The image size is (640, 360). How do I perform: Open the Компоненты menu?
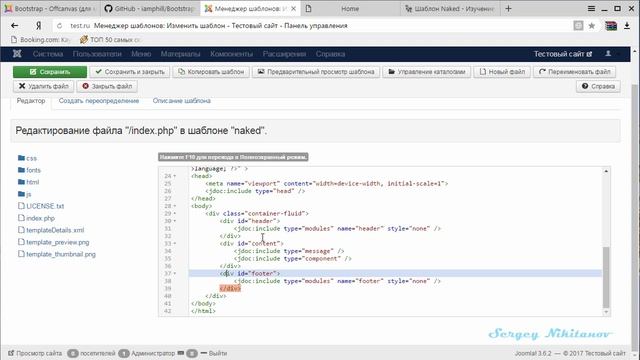(x=231, y=54)
